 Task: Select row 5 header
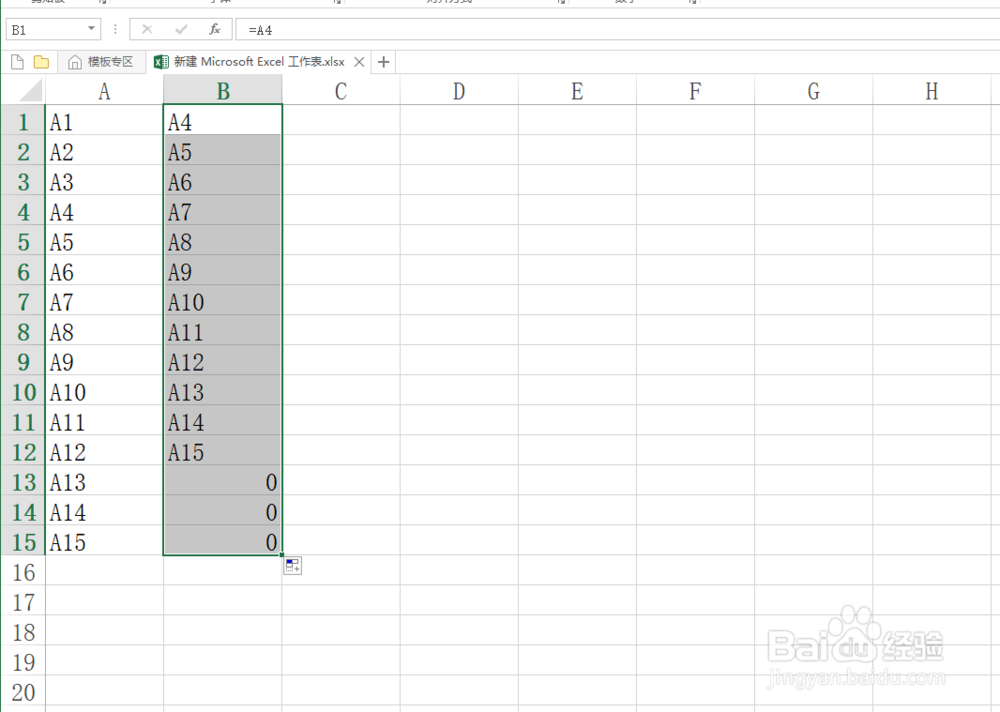[x=23, y=240]
